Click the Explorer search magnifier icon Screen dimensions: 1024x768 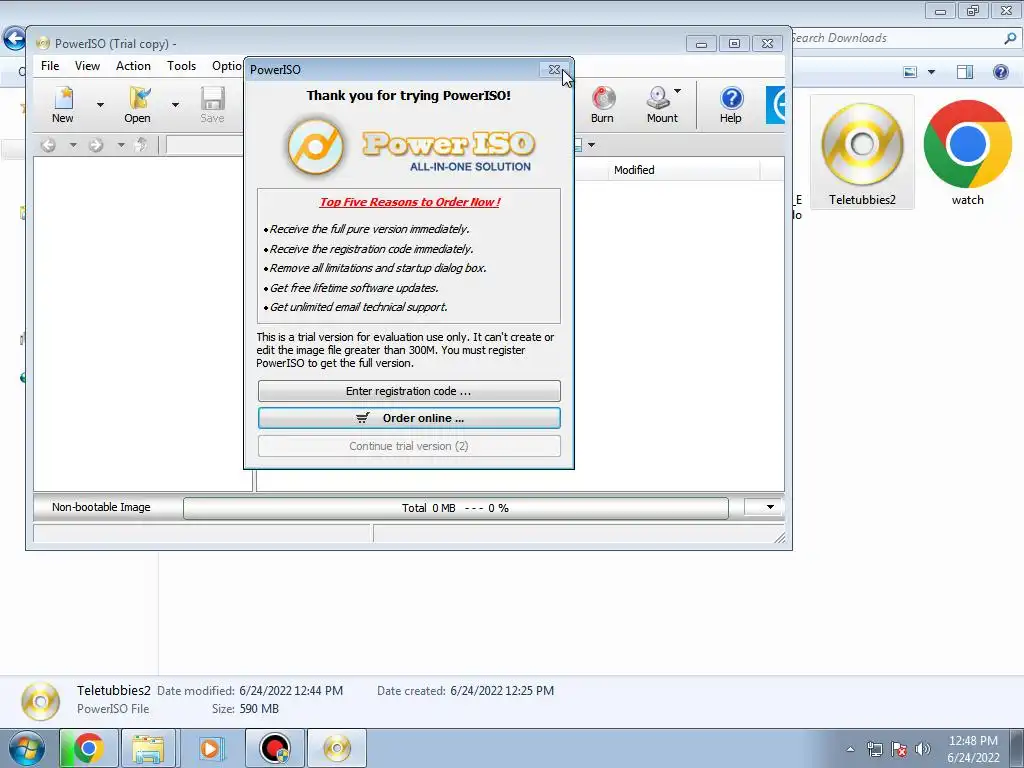1010,38
